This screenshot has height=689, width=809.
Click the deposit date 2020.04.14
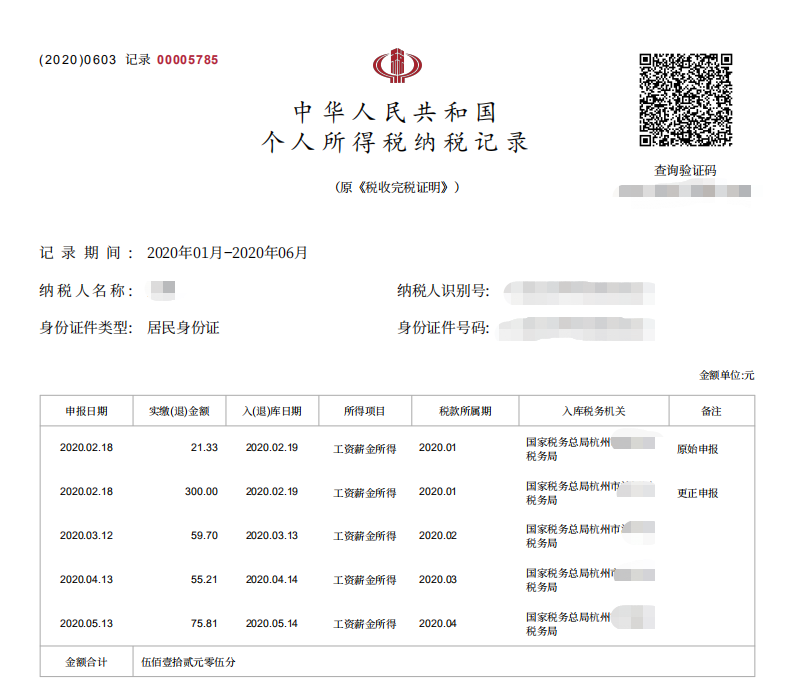(x=272, y=579)
